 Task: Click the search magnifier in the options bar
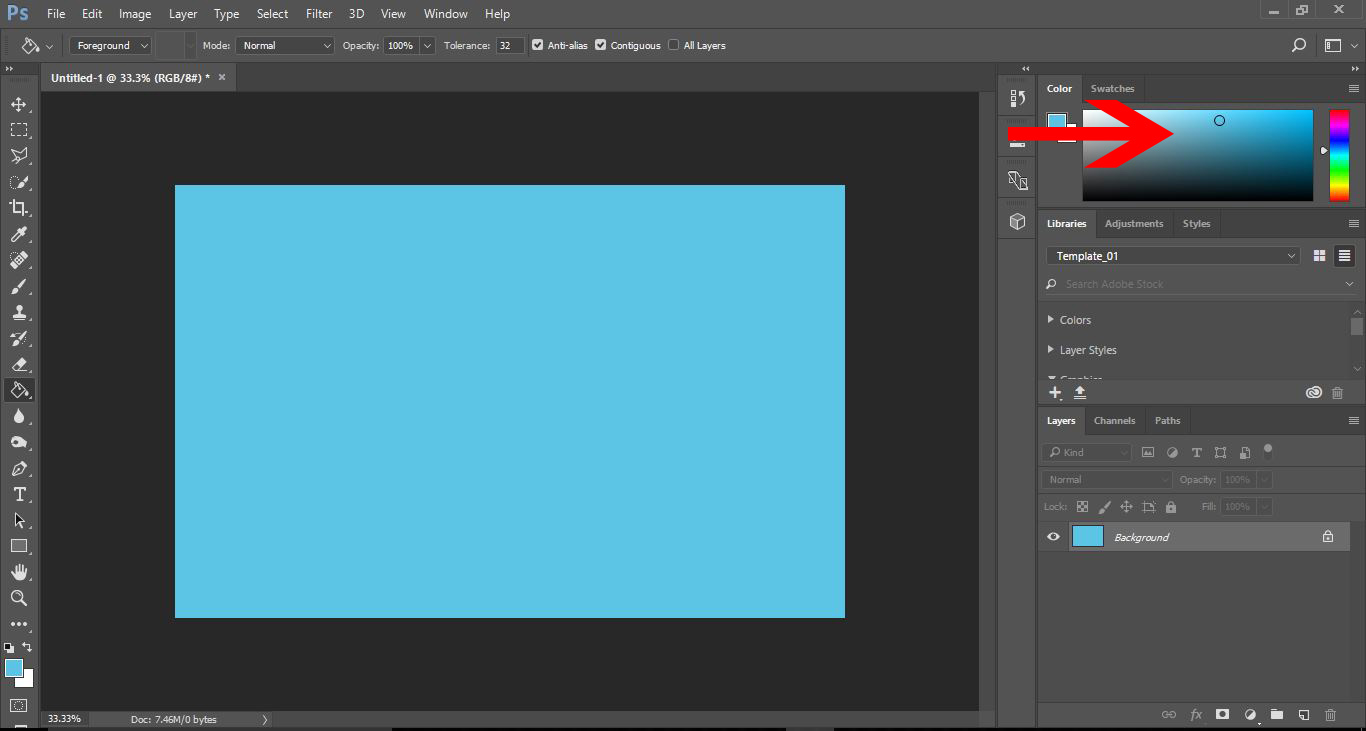[1299, 45]
